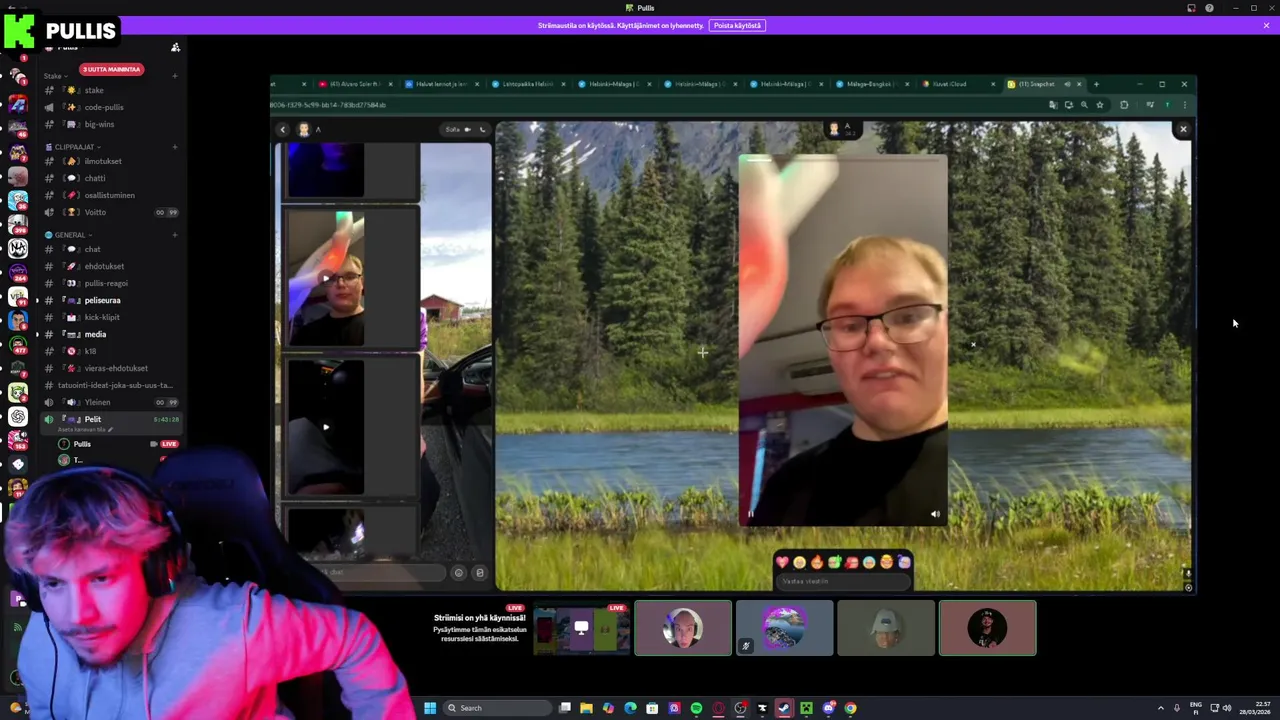
Task: Add channel to CLIPPAAJAT category
Action: 175,147
